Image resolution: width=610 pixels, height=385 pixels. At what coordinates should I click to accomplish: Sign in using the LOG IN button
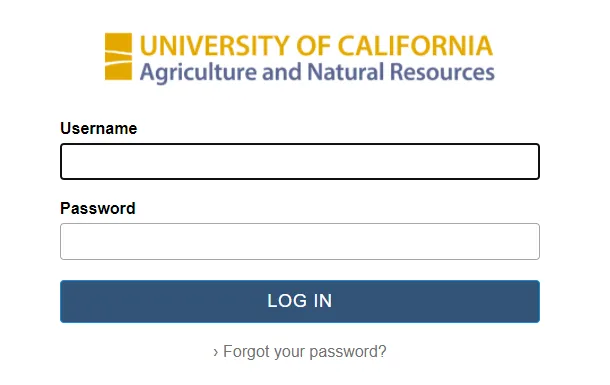coord(300,301)
